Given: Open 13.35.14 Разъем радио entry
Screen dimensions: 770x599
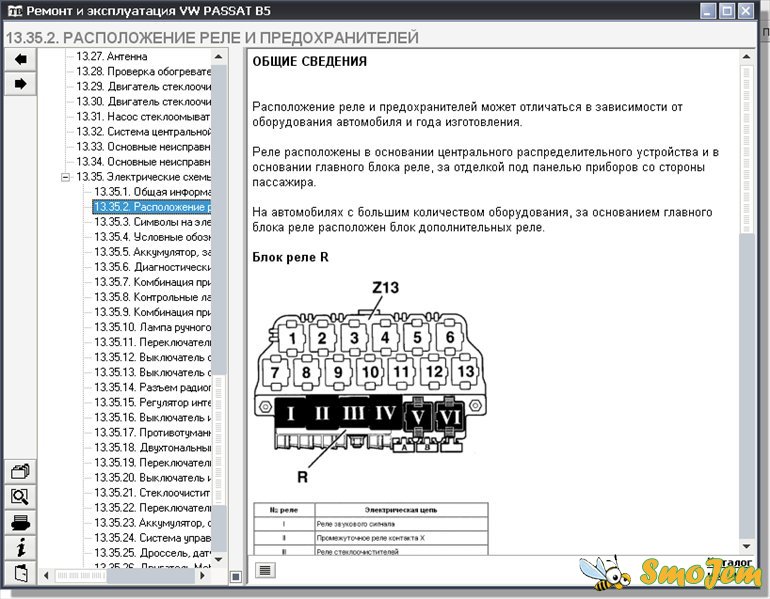Looking at the screenshot, I should click(x=152, y=387).
